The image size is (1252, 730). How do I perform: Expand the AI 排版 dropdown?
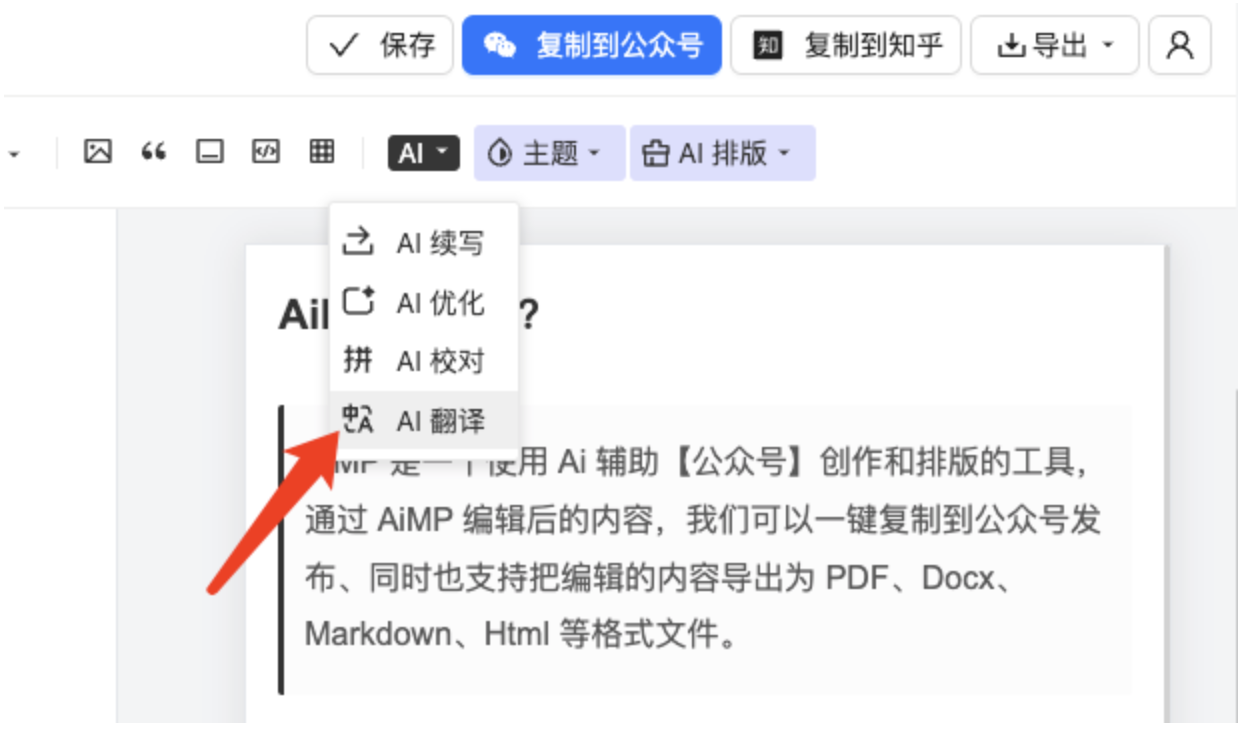721,153
